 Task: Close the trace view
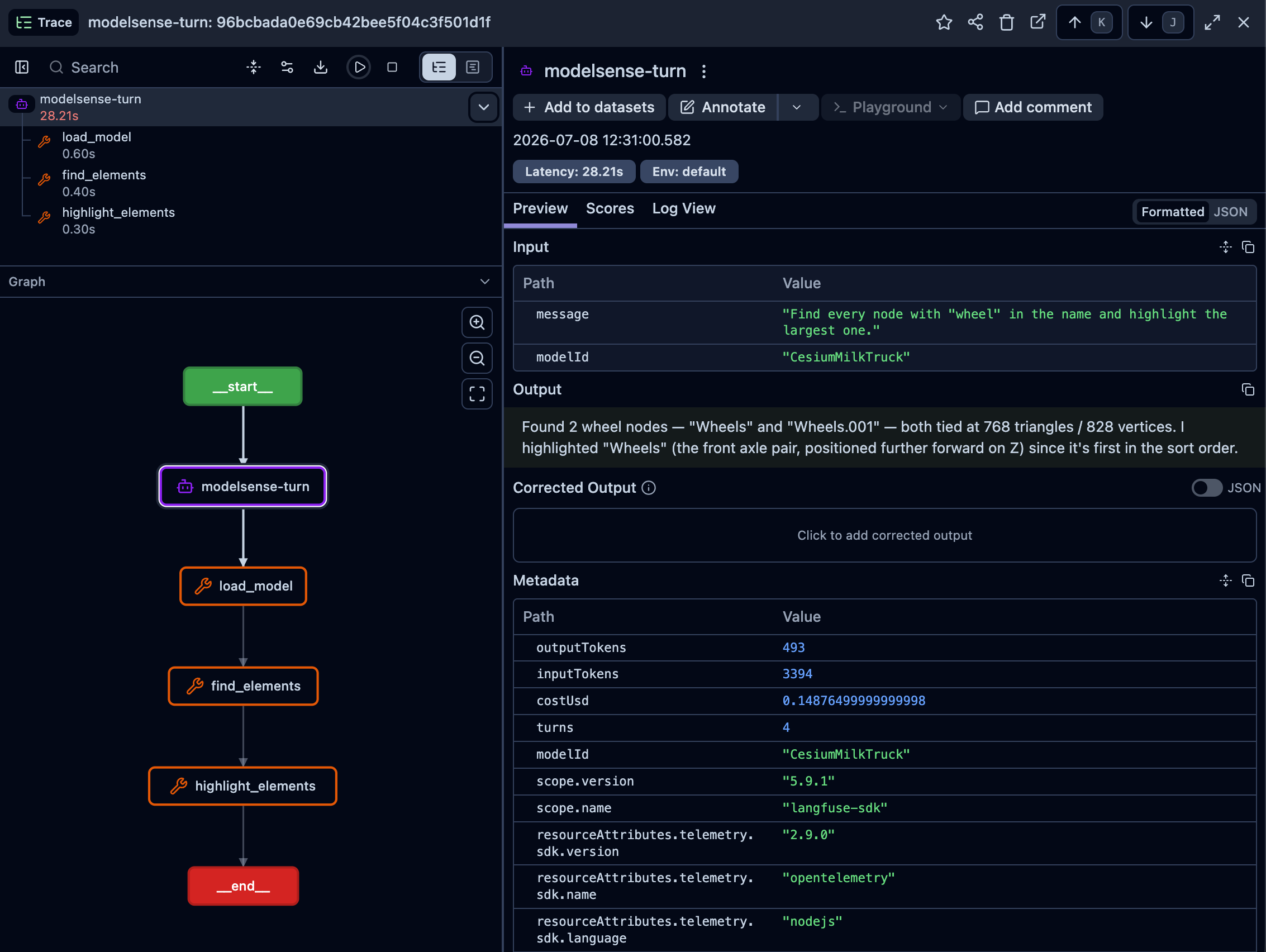1243,22
